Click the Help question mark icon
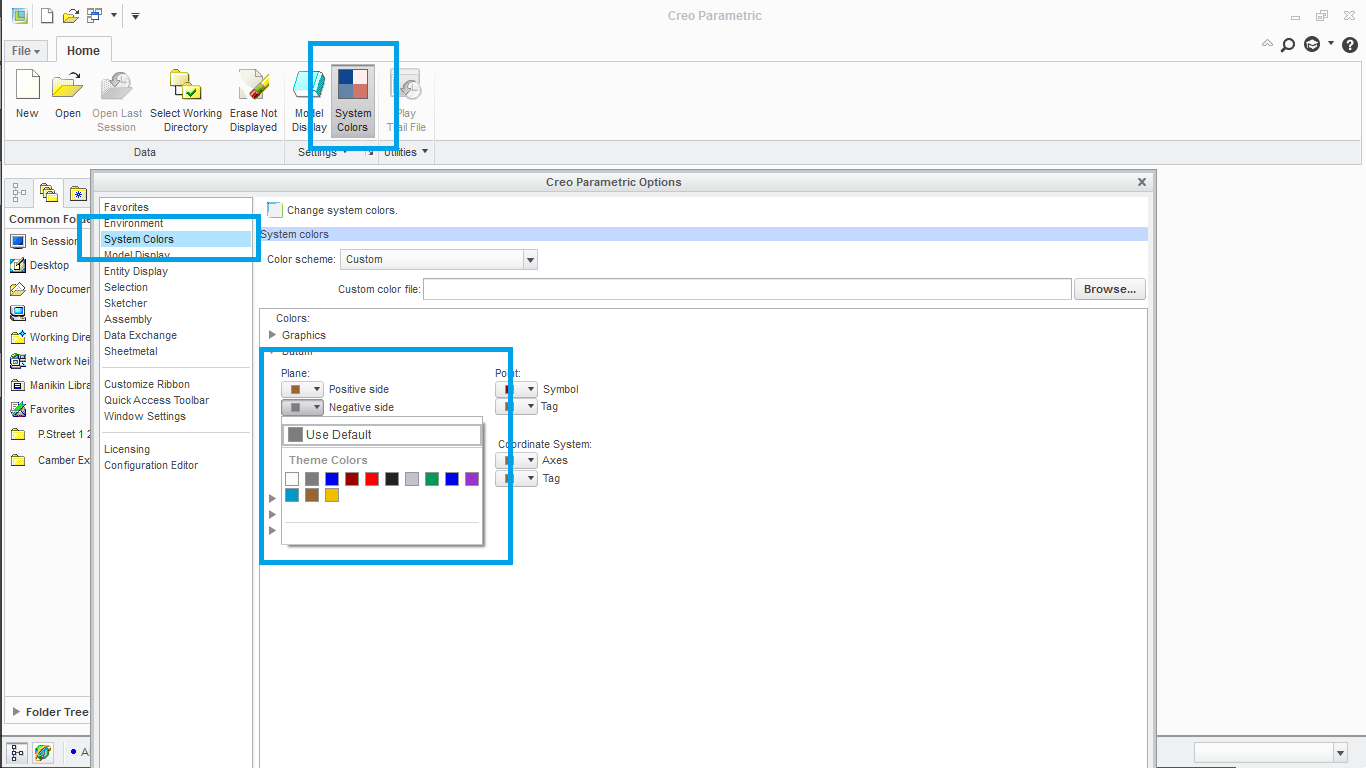 point(1350,44)
